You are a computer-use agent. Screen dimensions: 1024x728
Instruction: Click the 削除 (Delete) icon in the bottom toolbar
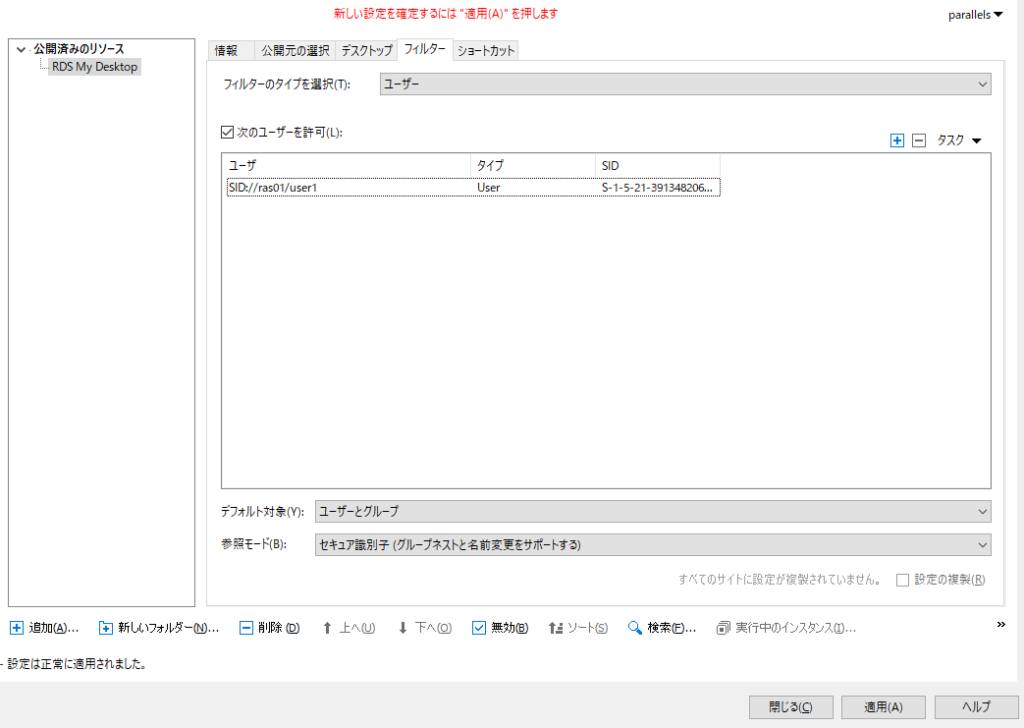click(x=246, y=628)
